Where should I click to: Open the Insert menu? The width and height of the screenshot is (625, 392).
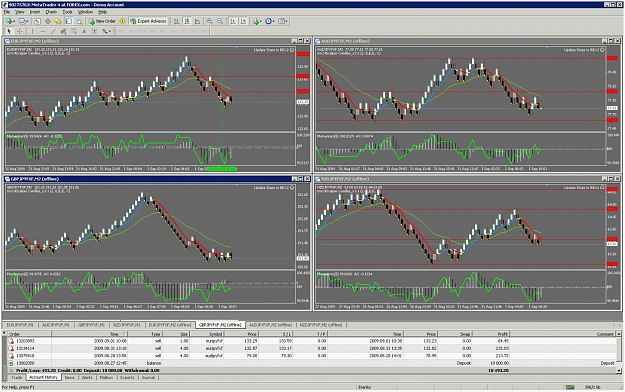pyautogui.click(x=35, y=12)
